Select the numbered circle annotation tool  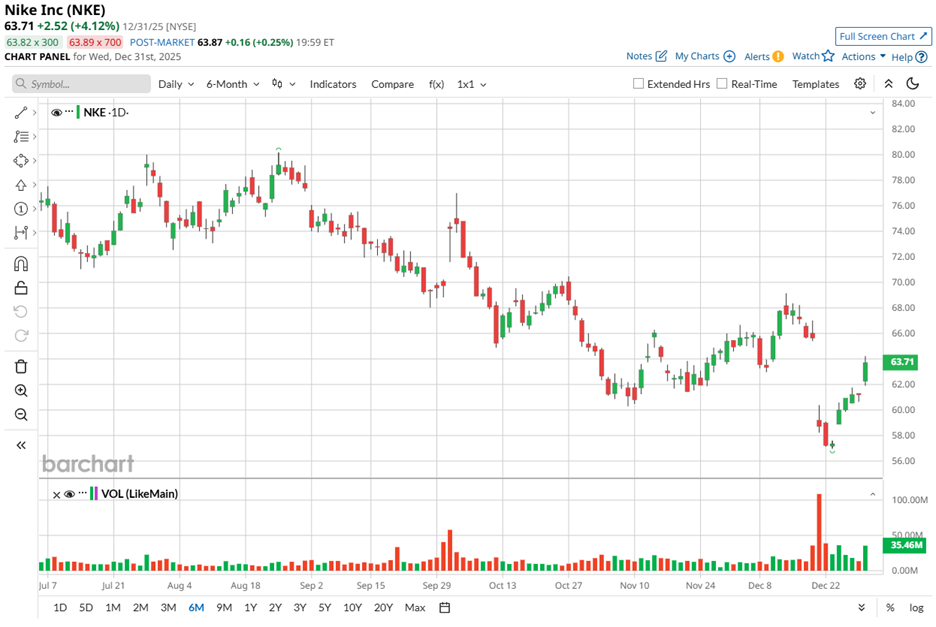click(x=21, y=208)
